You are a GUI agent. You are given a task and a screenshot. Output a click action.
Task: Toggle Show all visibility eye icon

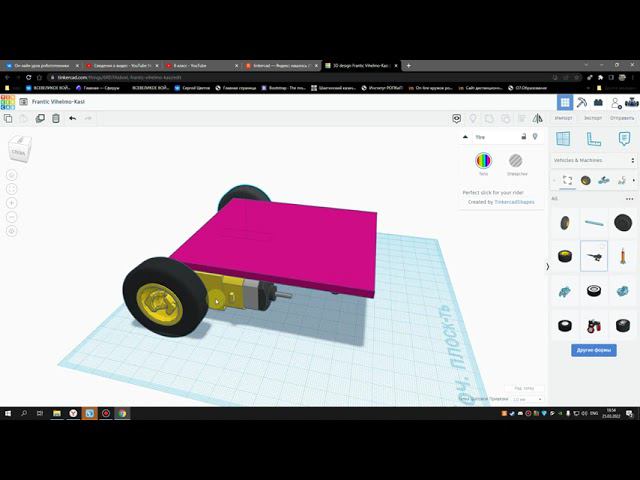click(457, 118)
